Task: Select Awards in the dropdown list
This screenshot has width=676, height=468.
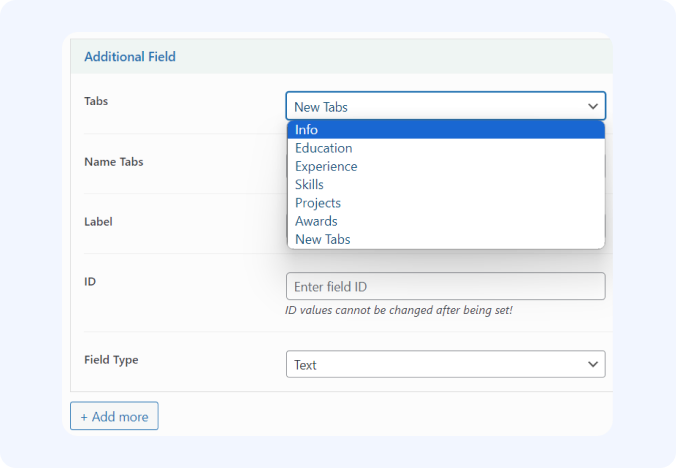Action: [x=446, y=221]
